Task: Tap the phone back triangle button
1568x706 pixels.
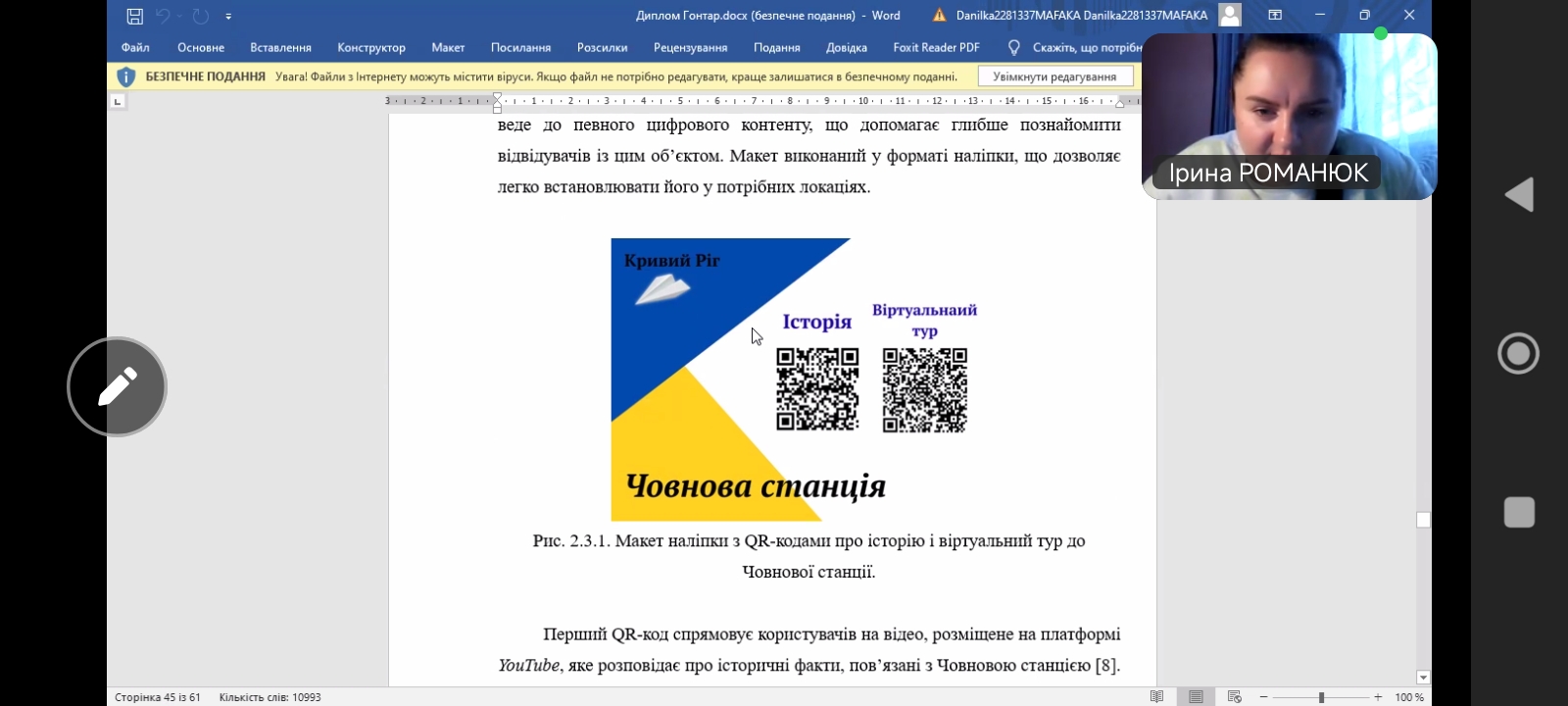Action: click(1519, 194)
